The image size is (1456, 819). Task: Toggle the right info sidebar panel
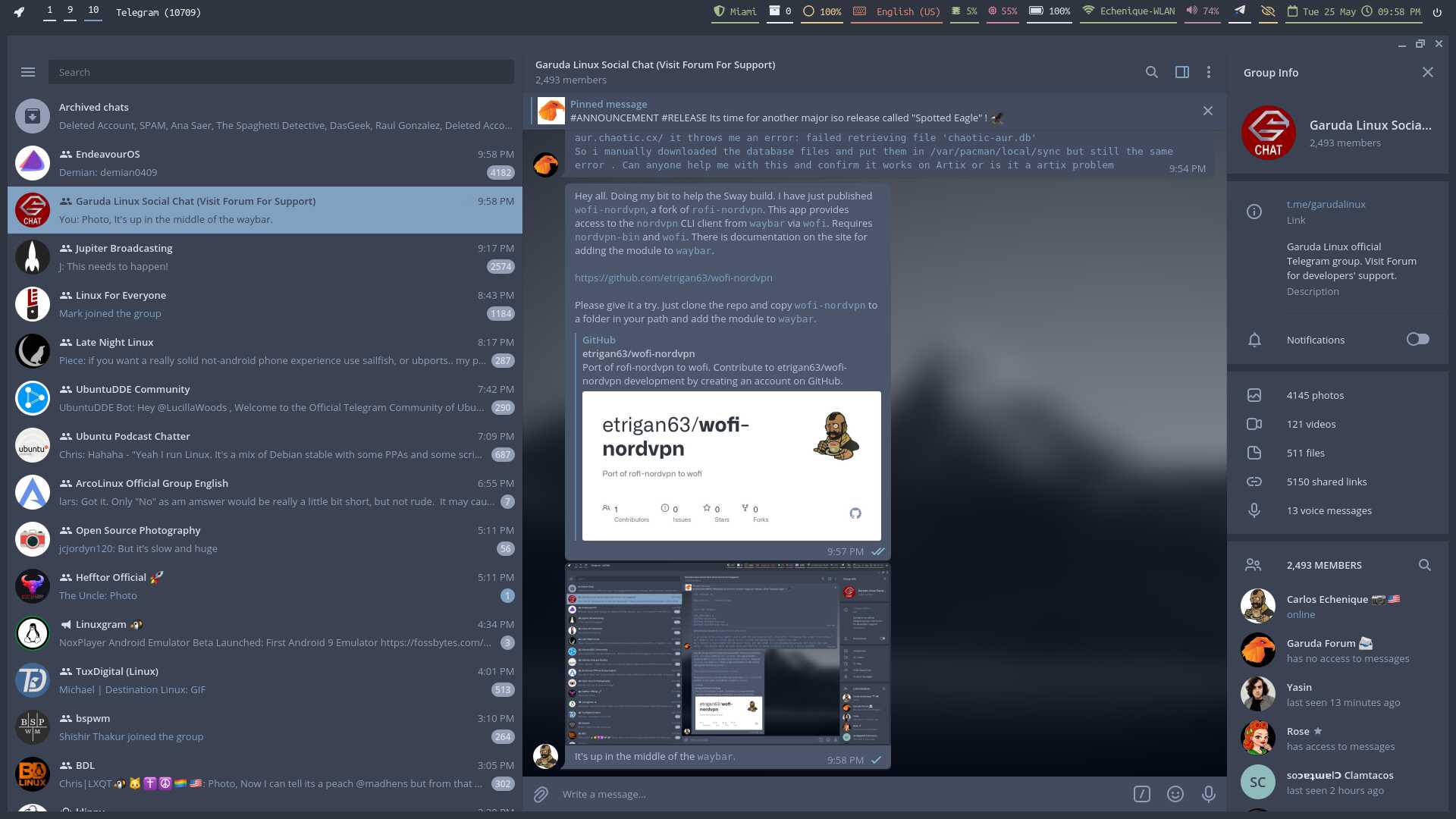[1181, 72]
